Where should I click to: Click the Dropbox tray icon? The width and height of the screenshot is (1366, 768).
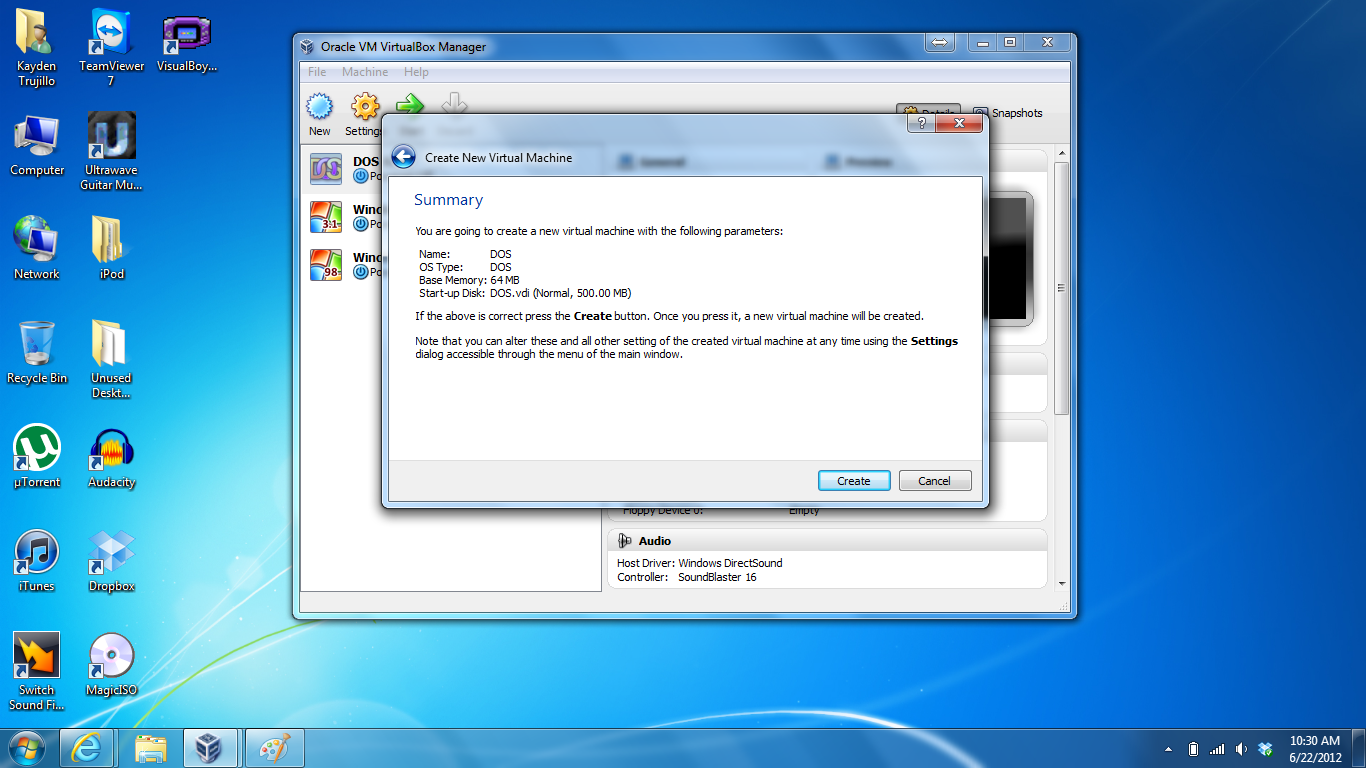coord(1265,749)
